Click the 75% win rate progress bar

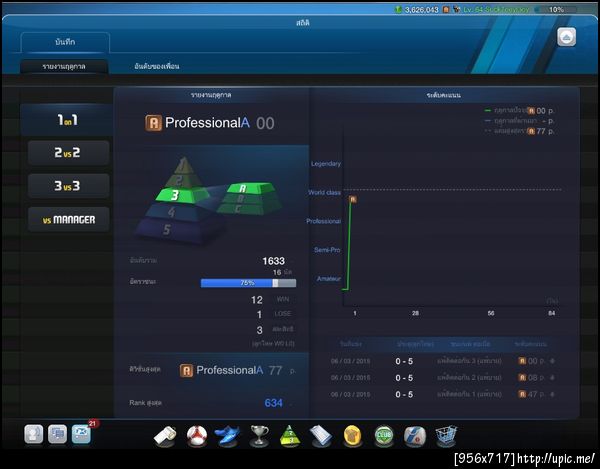(x=248, y=283)
